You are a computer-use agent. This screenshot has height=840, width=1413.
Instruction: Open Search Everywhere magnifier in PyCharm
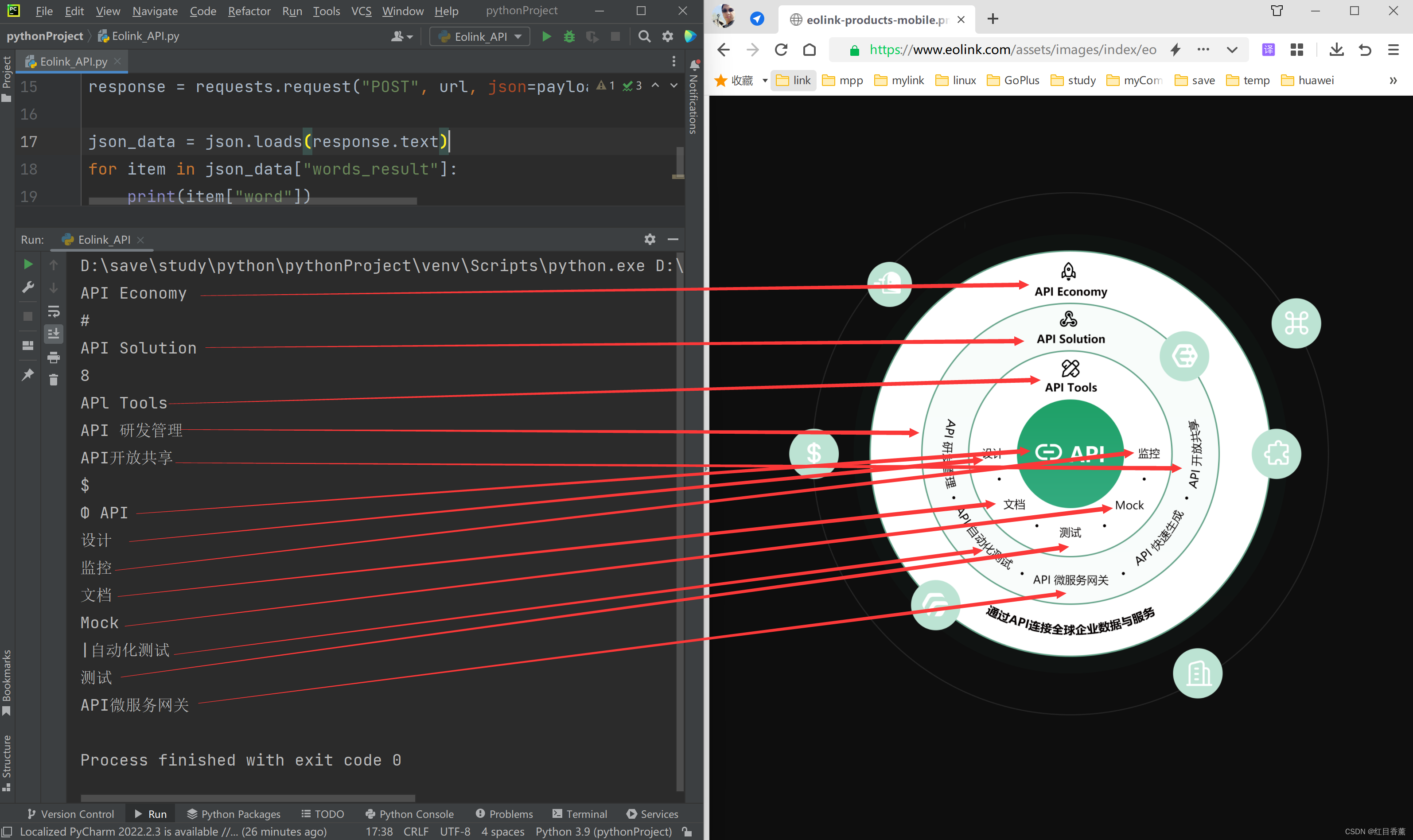(644, 37)
